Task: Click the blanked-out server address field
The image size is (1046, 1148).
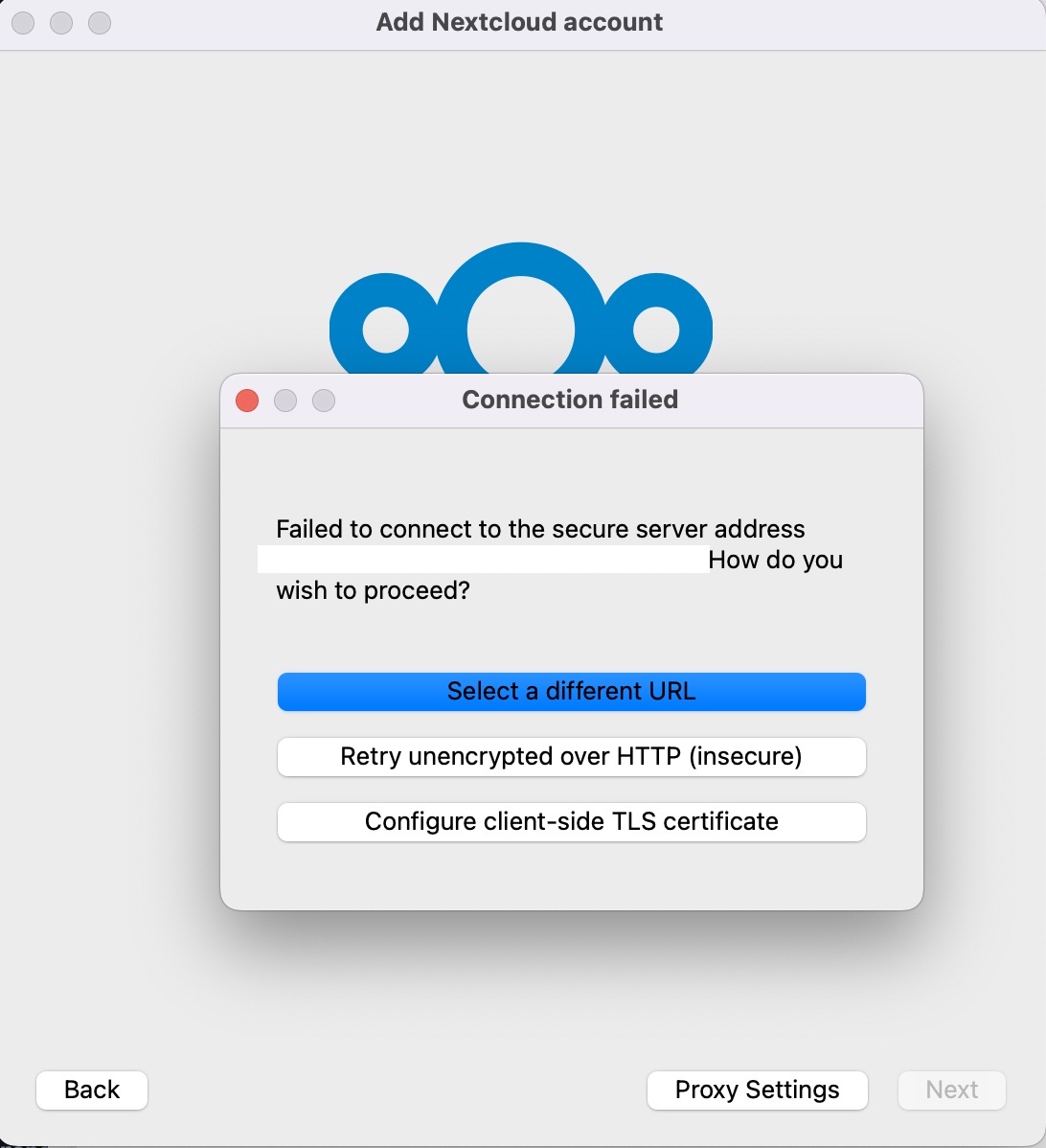Action: tap(482, 560)
